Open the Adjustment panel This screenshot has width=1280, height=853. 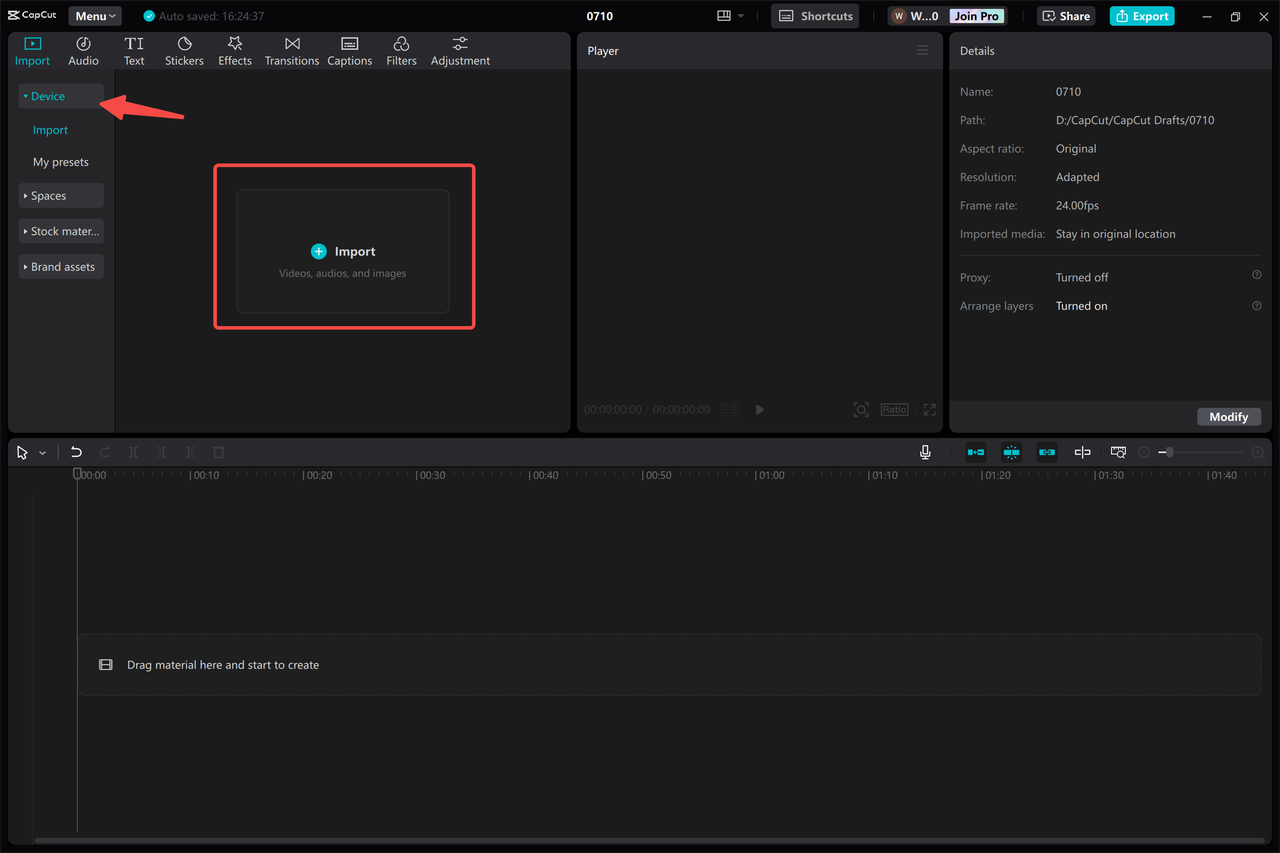point(459,50)
